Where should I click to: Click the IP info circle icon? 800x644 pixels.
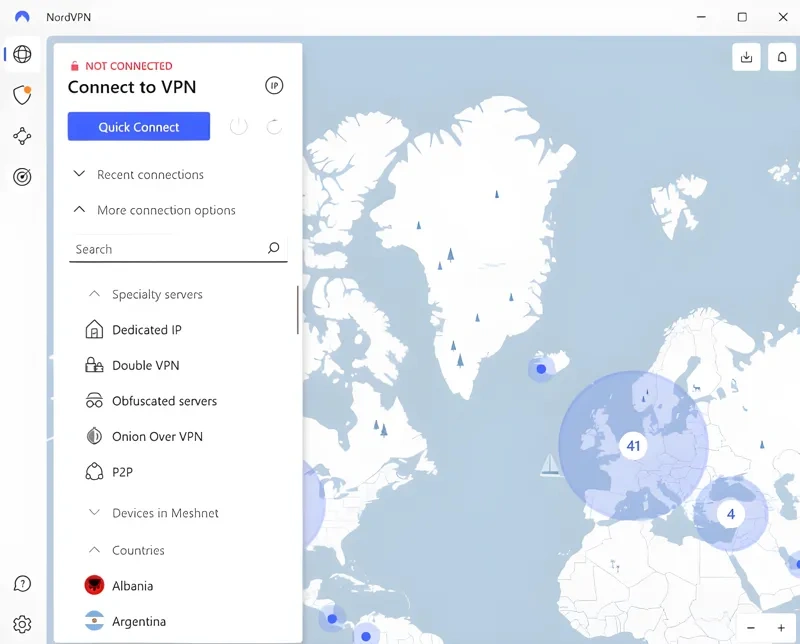click(x=274, y=86)
